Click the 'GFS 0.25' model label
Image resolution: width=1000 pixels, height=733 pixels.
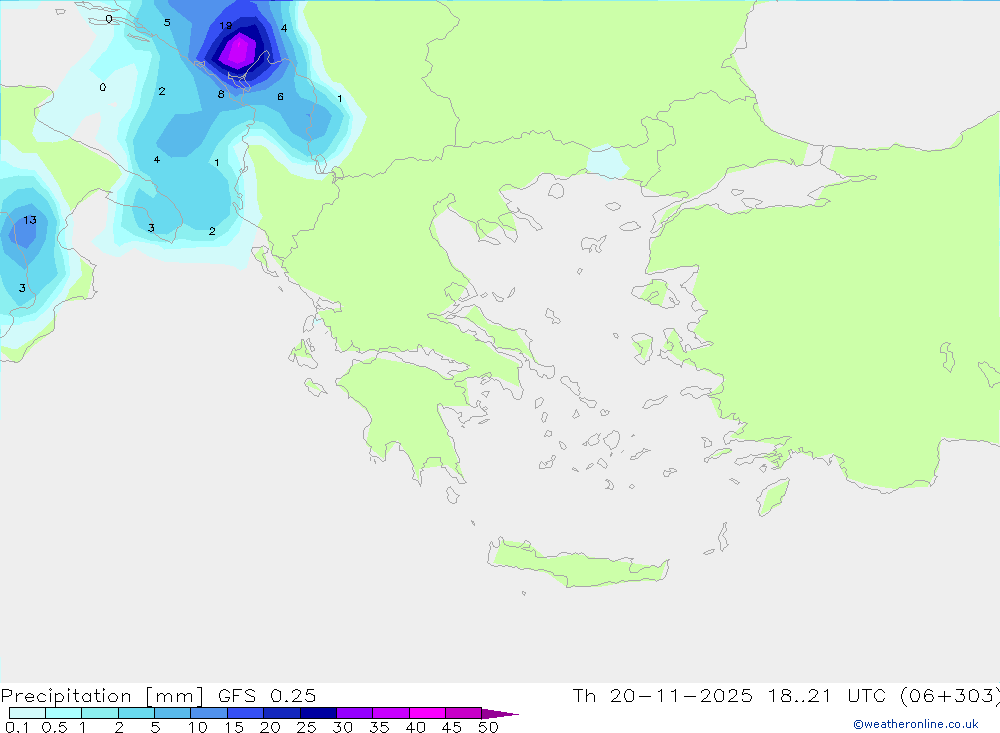coord(267,695)
